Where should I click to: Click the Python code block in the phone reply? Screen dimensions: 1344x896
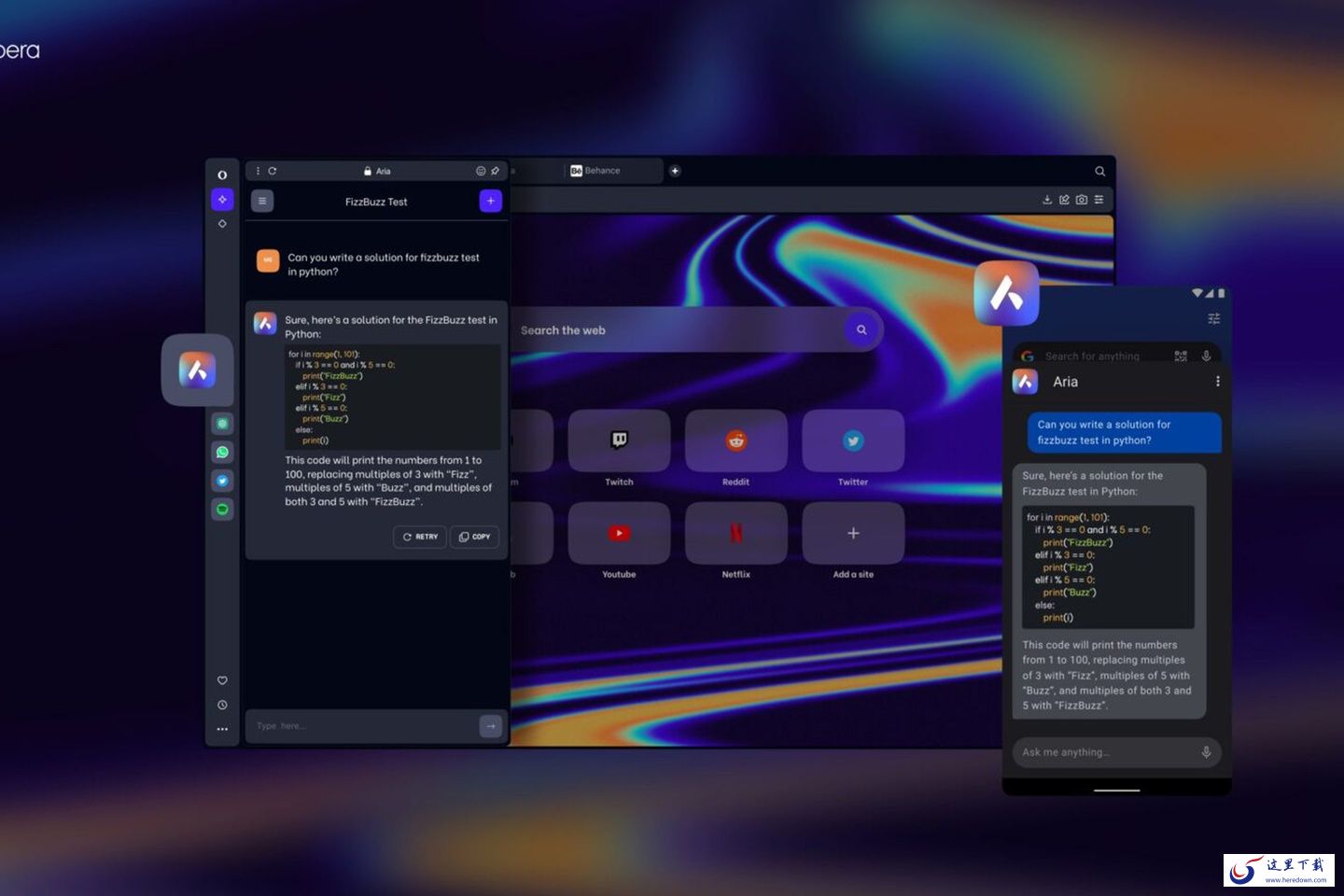1109,567
